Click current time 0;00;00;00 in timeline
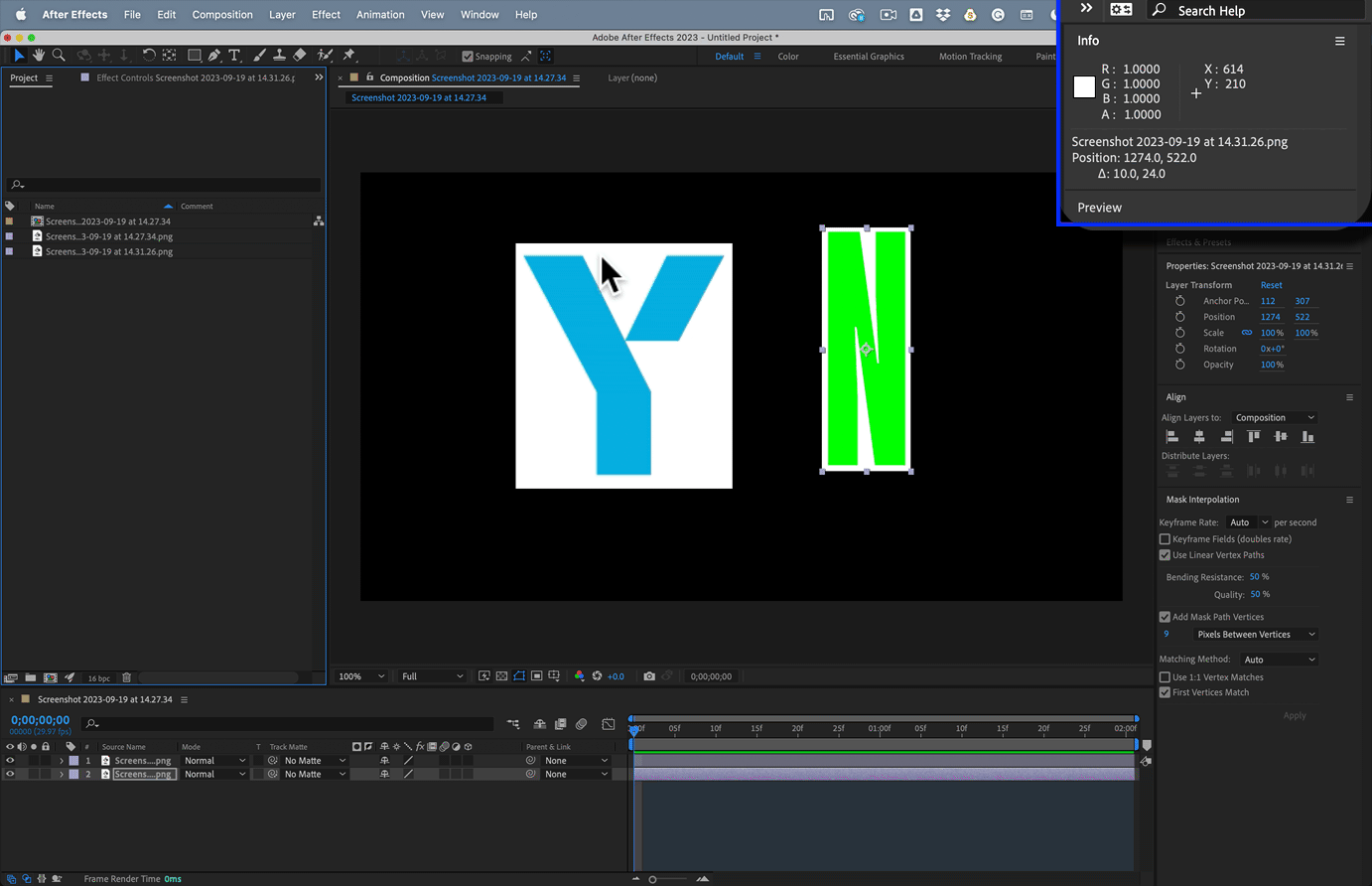Viewport: 1372px width, 886px height. coord(41,720)
